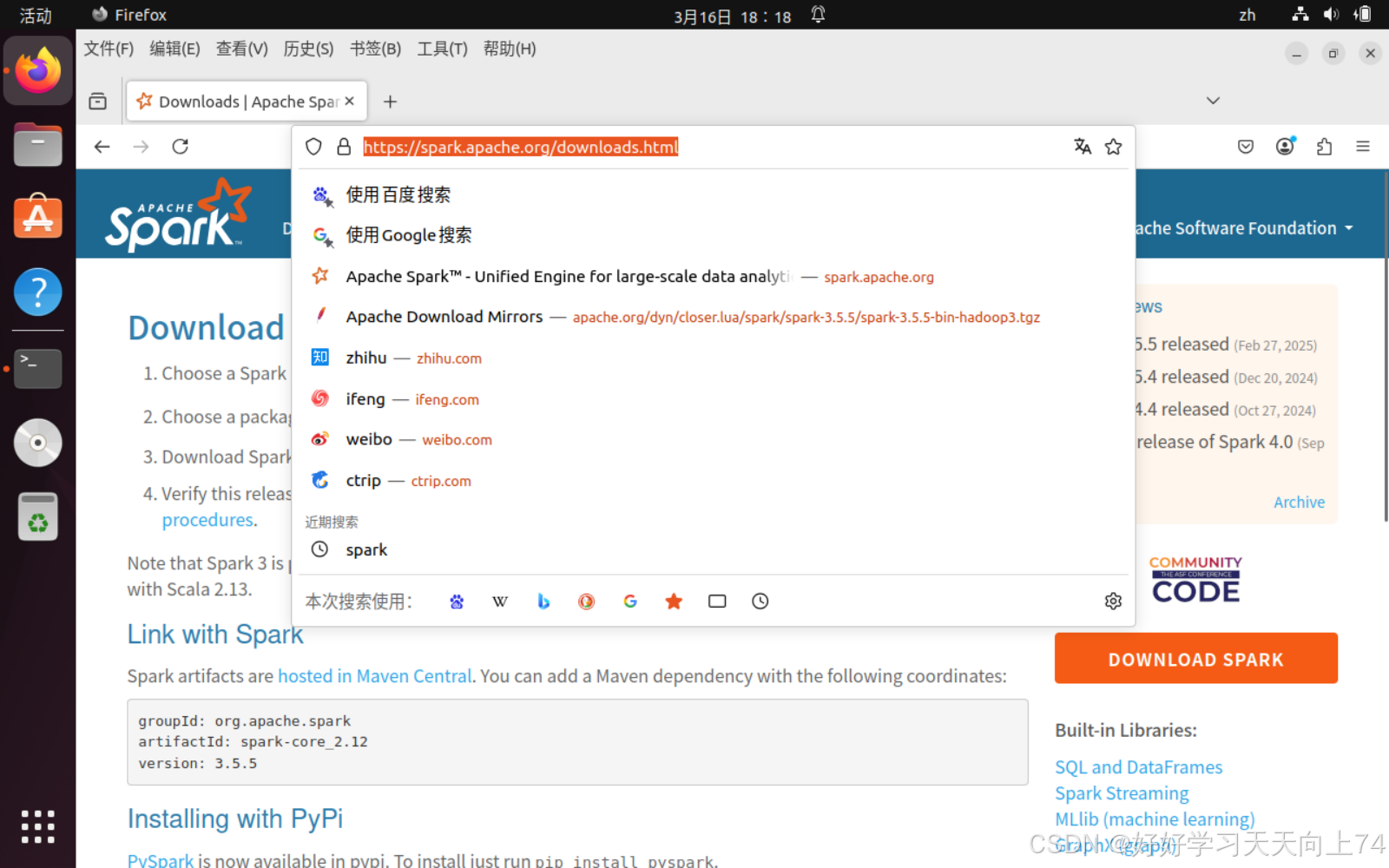Open the tab list chevron next to new tab

pyautogui.click(x=1212, y=101)
